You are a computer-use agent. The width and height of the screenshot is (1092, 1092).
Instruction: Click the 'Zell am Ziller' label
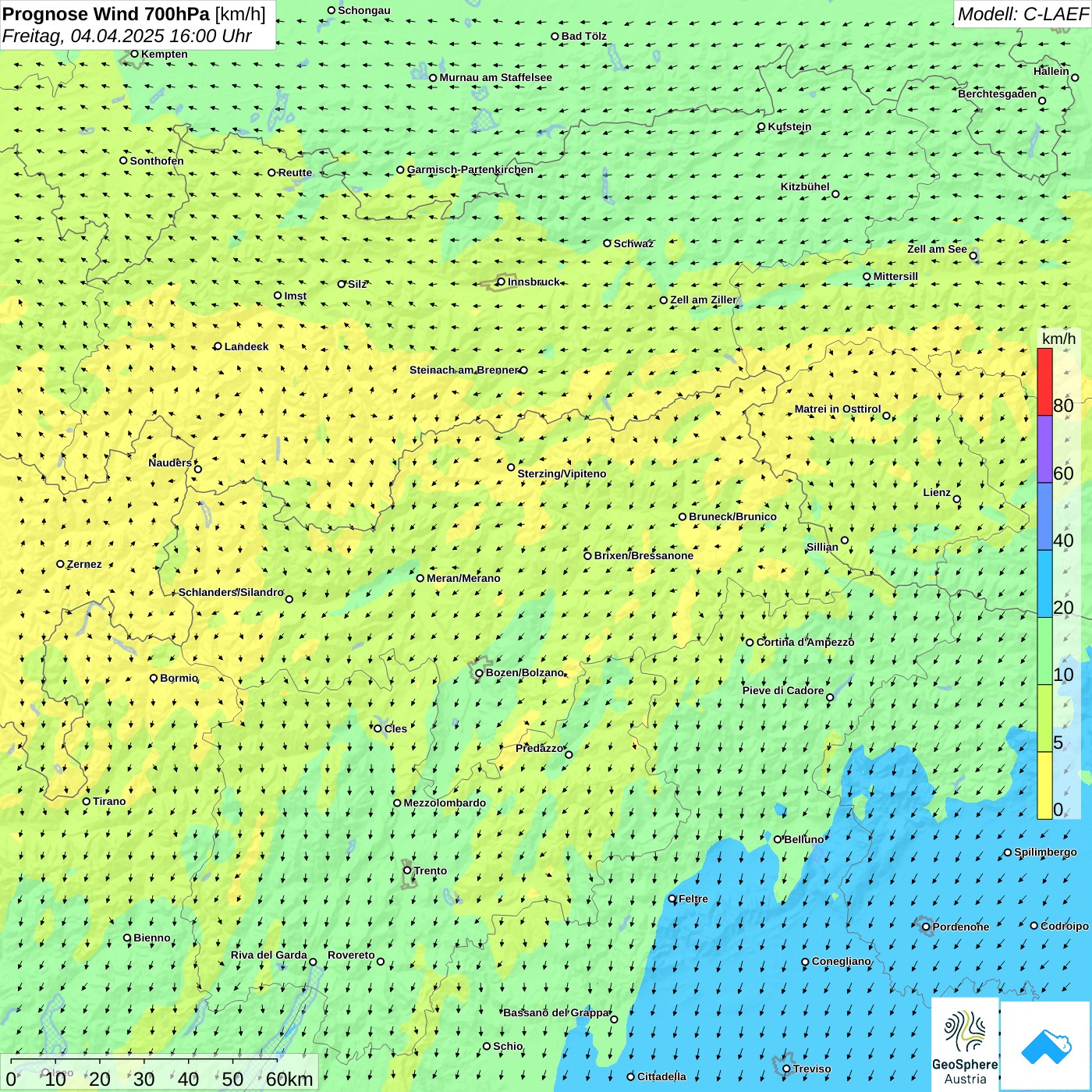pyautogui.click(x=704, y=300)
